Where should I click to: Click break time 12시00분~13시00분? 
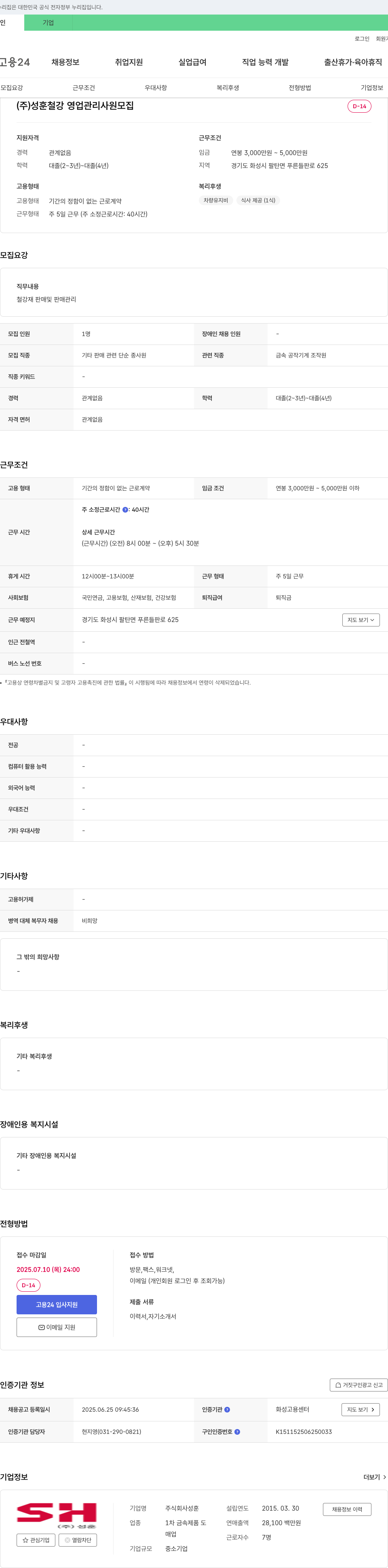(x=108, y=576)
